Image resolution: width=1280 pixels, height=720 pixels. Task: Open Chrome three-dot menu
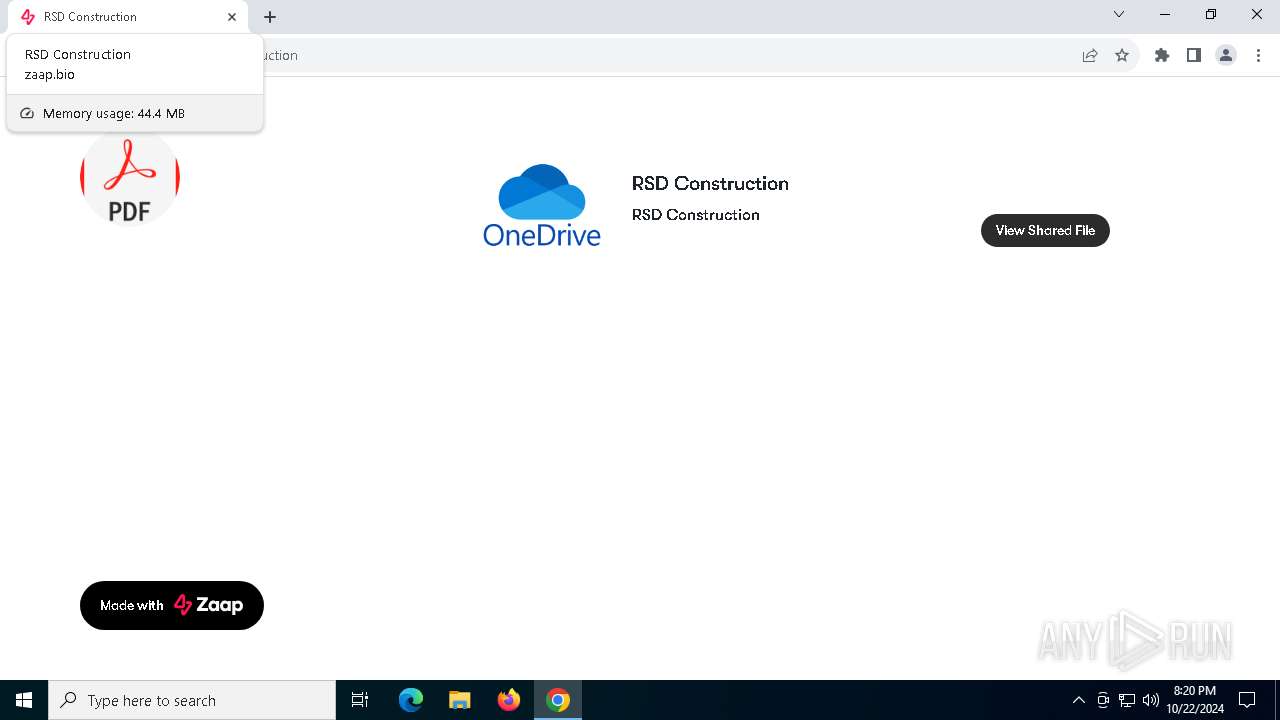click(1259, 55)
